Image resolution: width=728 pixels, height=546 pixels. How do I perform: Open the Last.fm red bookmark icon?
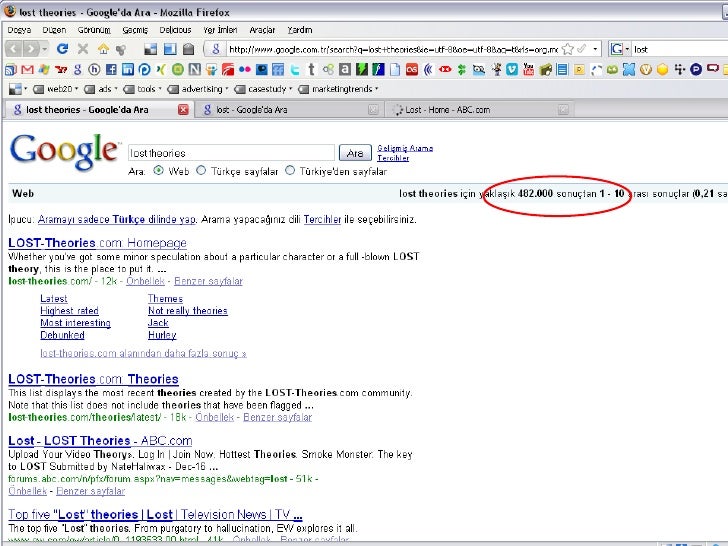pos(411,70)
